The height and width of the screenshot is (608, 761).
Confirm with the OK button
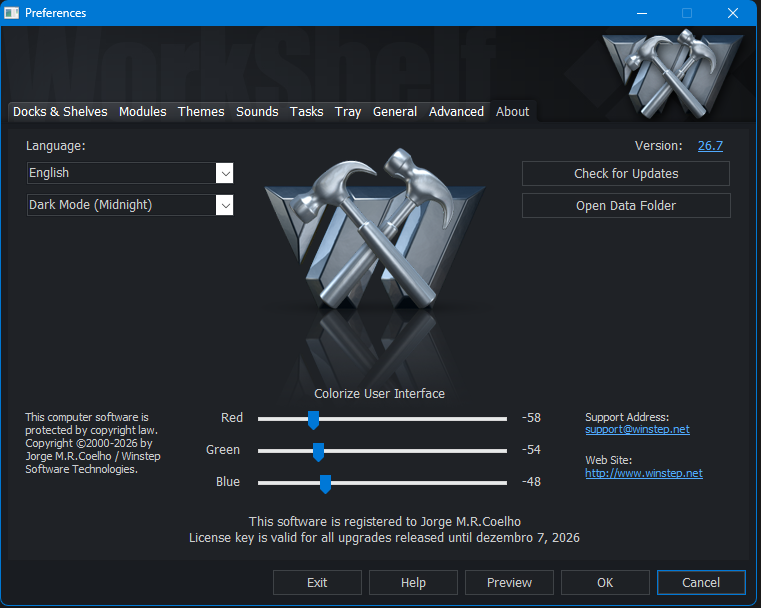click(x=605, y=582)
